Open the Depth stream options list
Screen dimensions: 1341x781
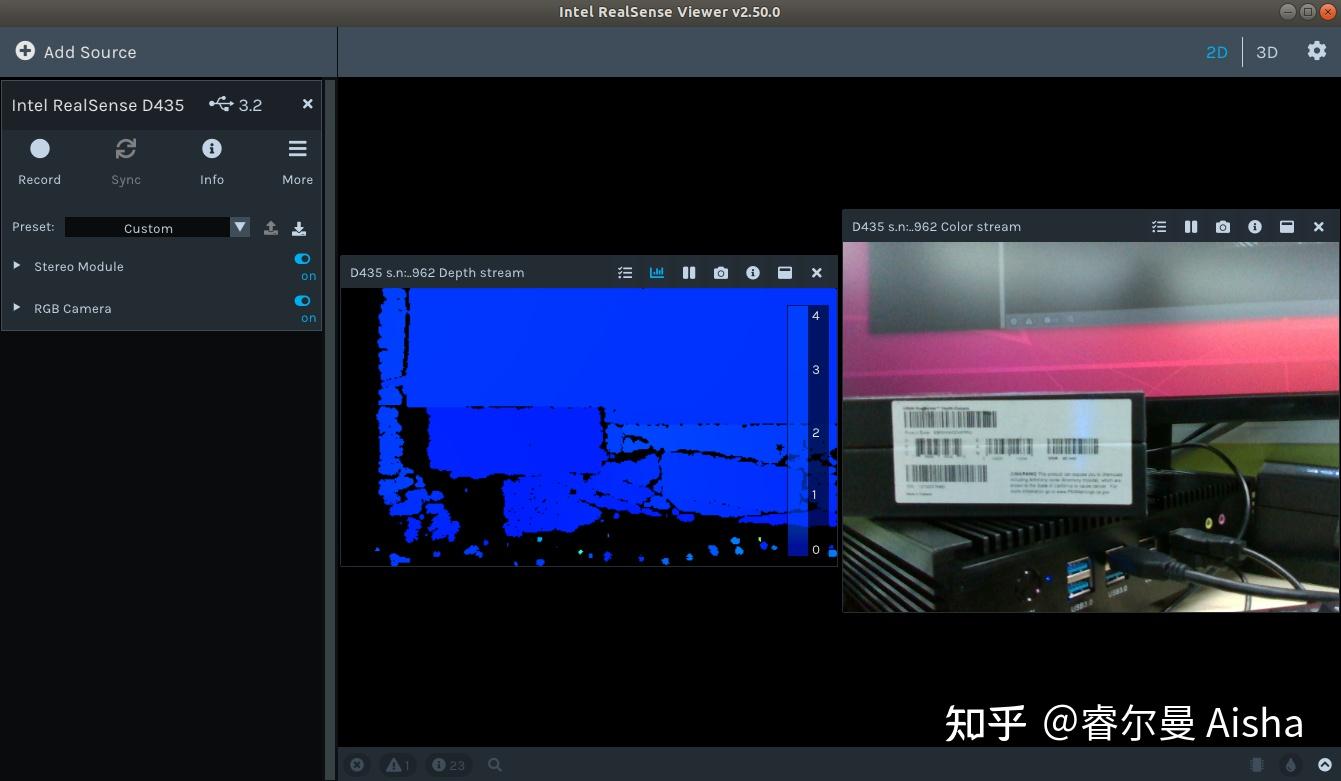[625, 272]
